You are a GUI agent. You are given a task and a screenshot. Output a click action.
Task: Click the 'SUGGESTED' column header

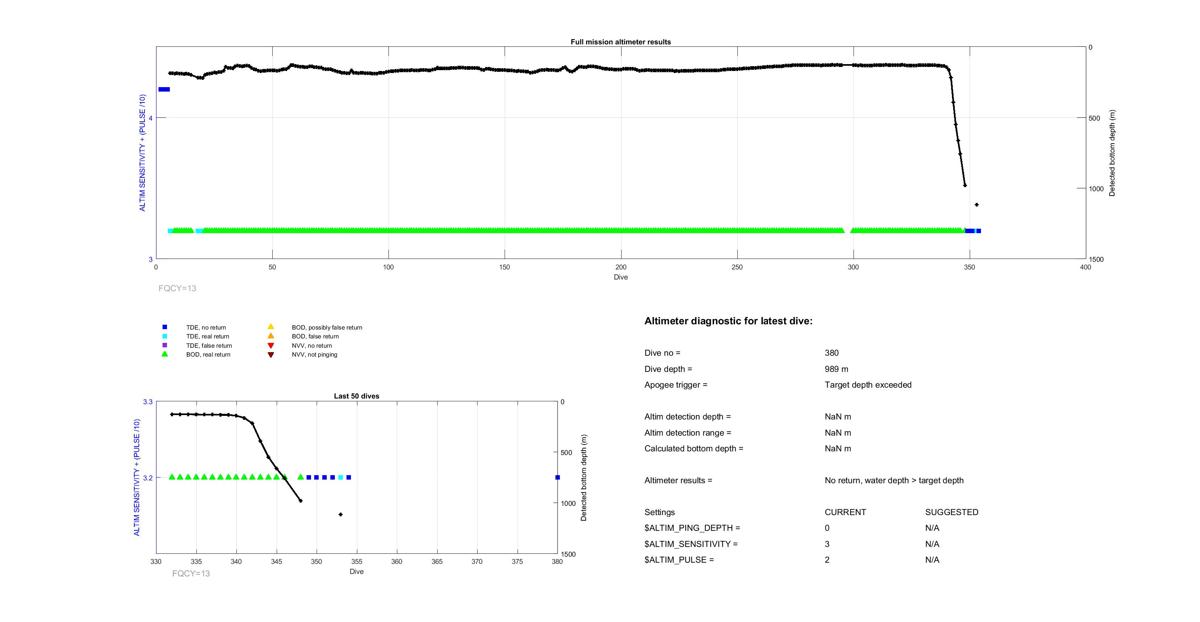coord(952,512)
